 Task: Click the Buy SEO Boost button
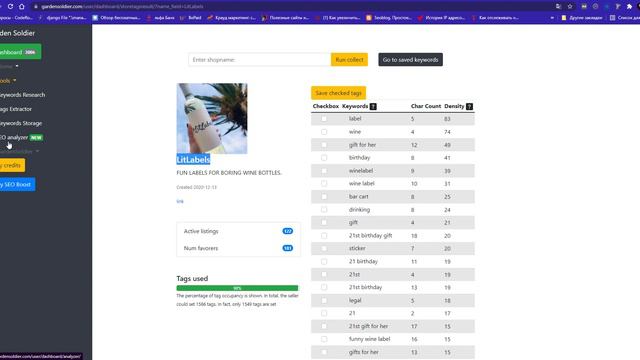click(18, 184)
